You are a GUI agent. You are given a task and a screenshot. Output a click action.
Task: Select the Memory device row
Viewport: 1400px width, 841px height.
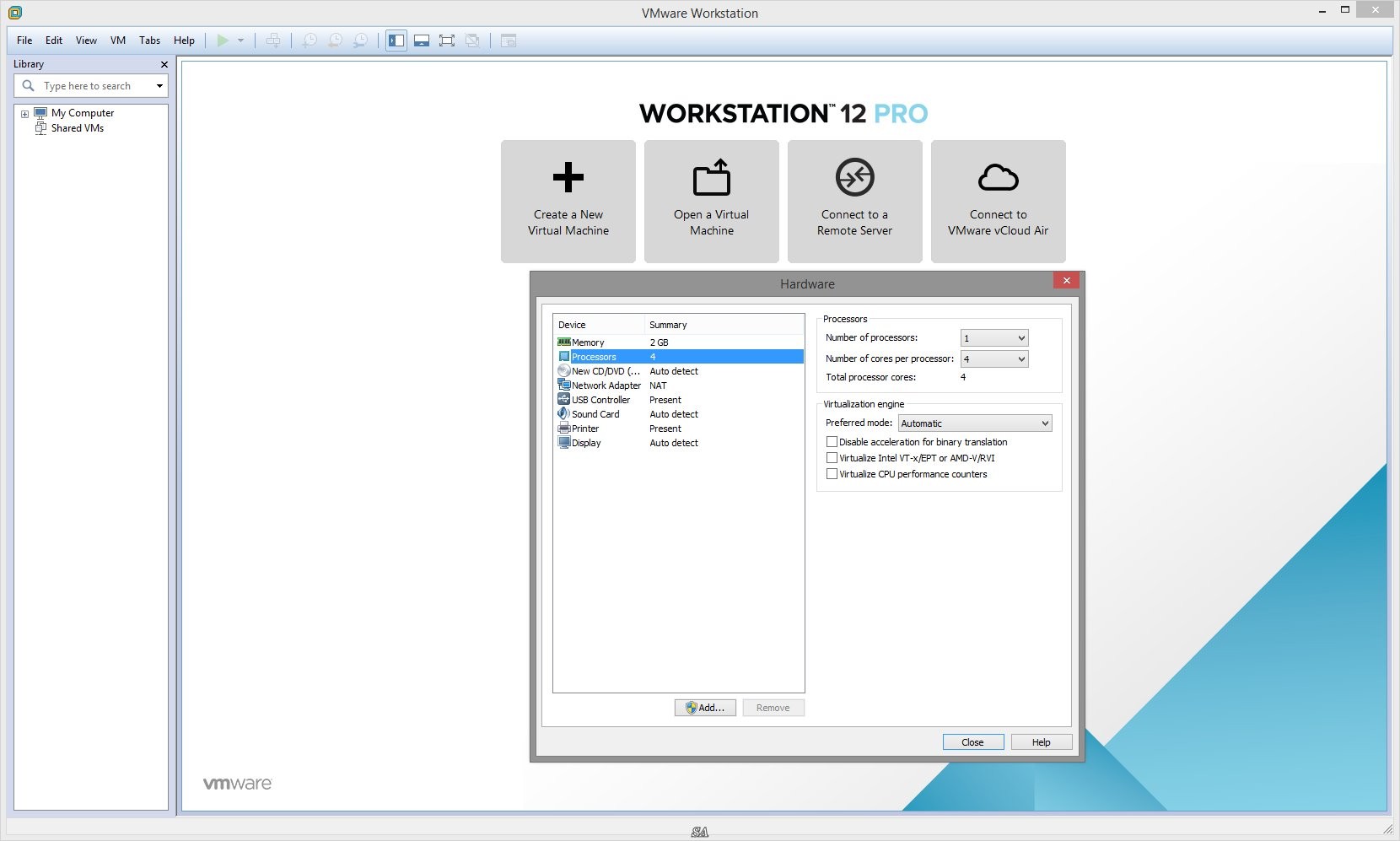[679, 342]
